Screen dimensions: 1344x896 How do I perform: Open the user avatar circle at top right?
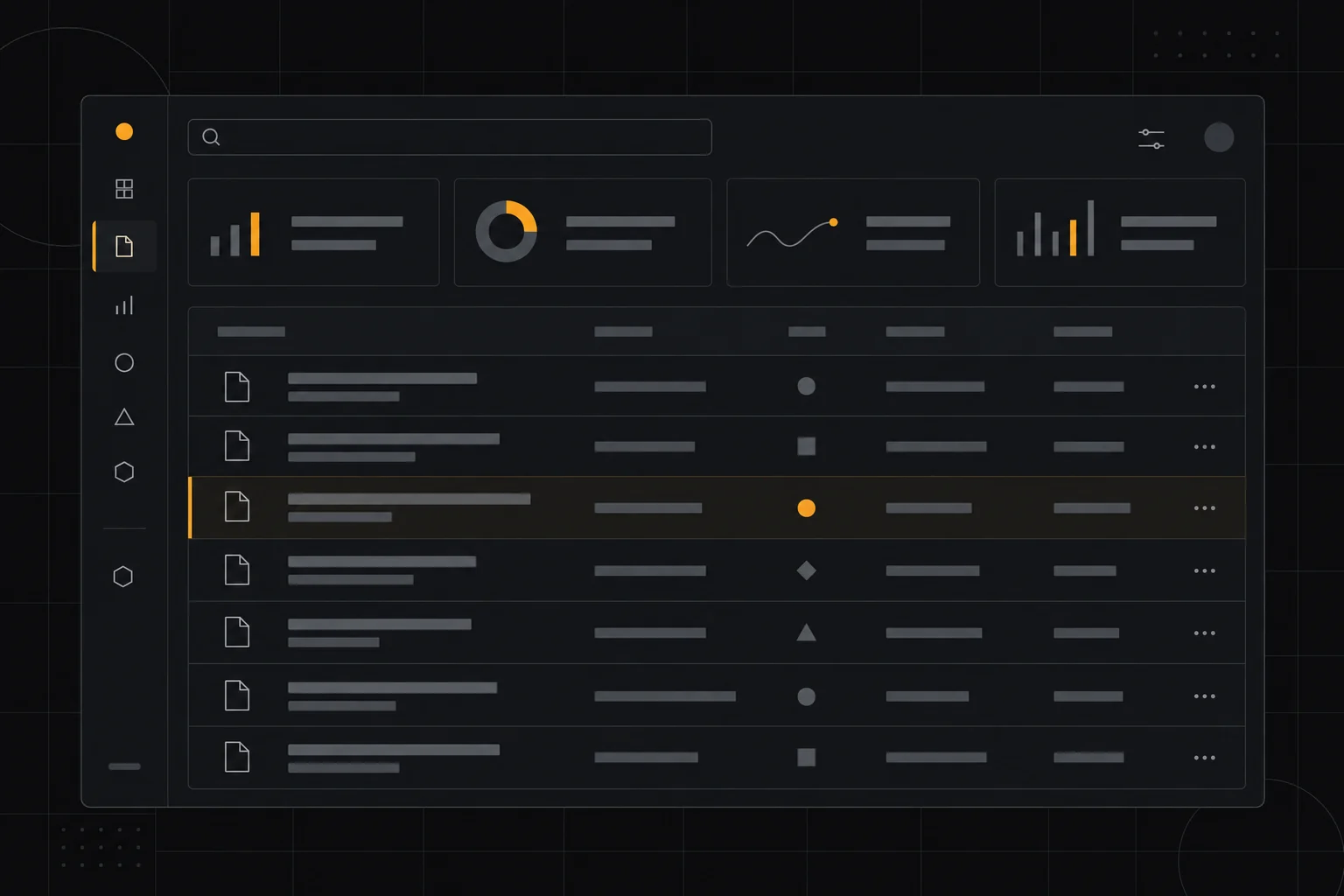[1219, 137]
